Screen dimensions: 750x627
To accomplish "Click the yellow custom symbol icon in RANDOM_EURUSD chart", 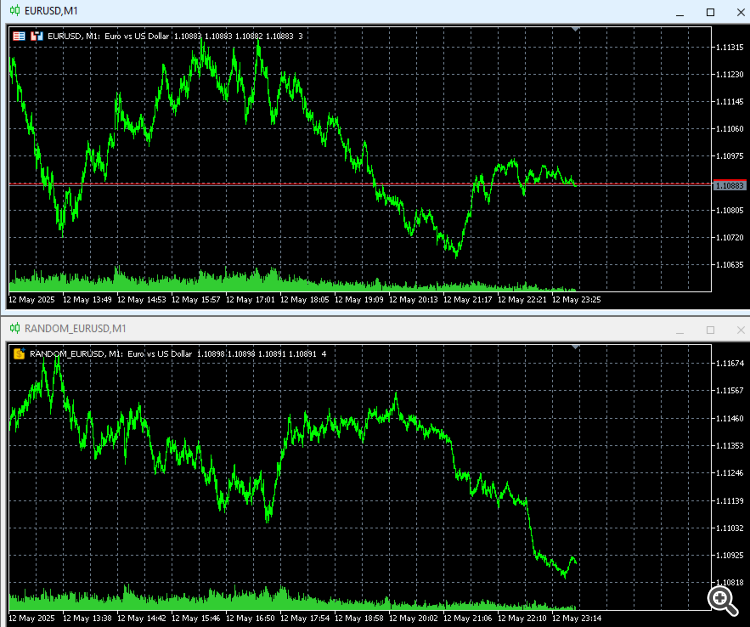I will [x=19, y=353].
